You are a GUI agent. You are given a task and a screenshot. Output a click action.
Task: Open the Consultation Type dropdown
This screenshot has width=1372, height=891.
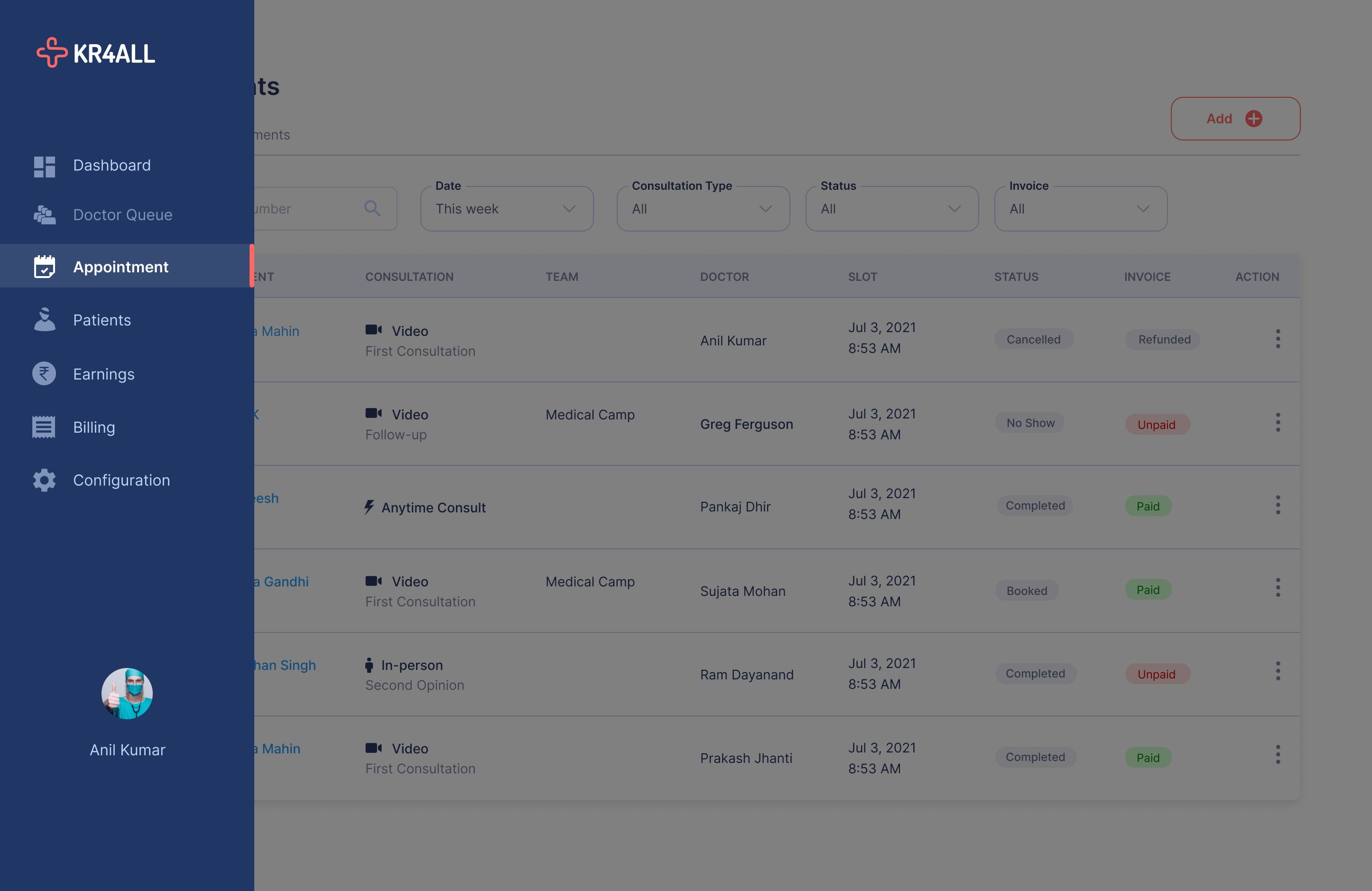(703, 209)
